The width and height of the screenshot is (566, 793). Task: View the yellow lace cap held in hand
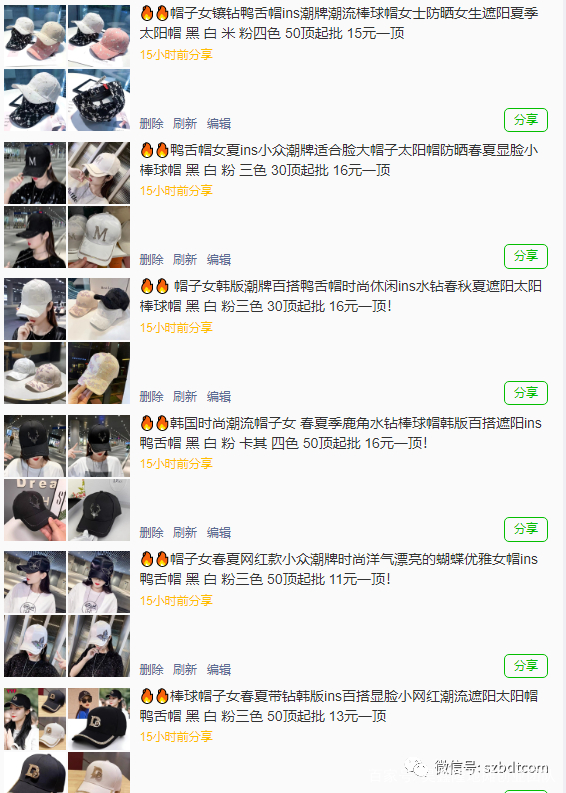pyautogui.click(x=99, y=373)
